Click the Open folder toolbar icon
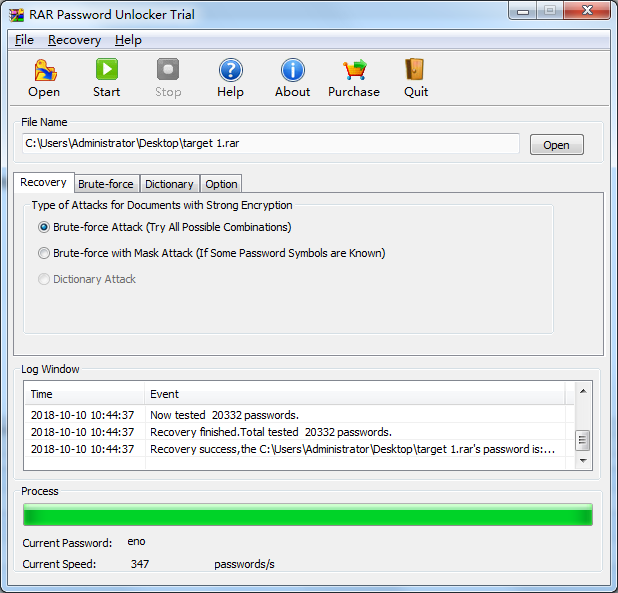 tap(45, 70)
